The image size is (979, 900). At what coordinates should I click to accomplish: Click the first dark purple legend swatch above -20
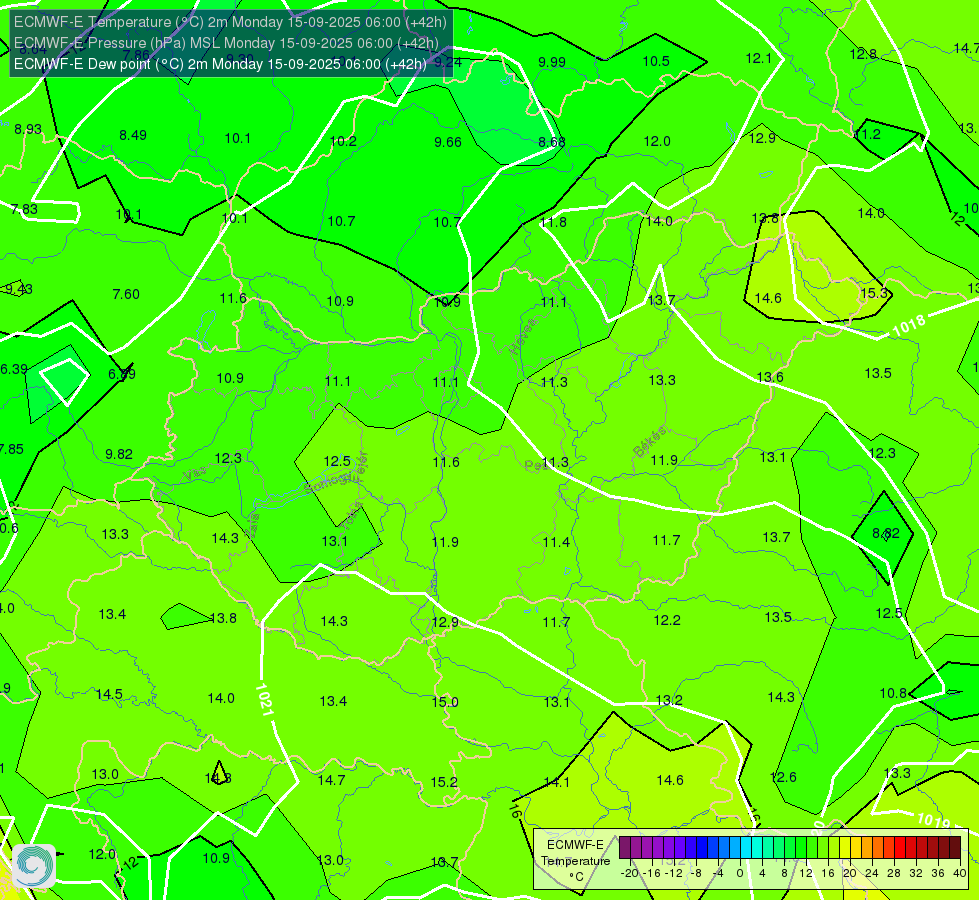click(x=624, y=848)
